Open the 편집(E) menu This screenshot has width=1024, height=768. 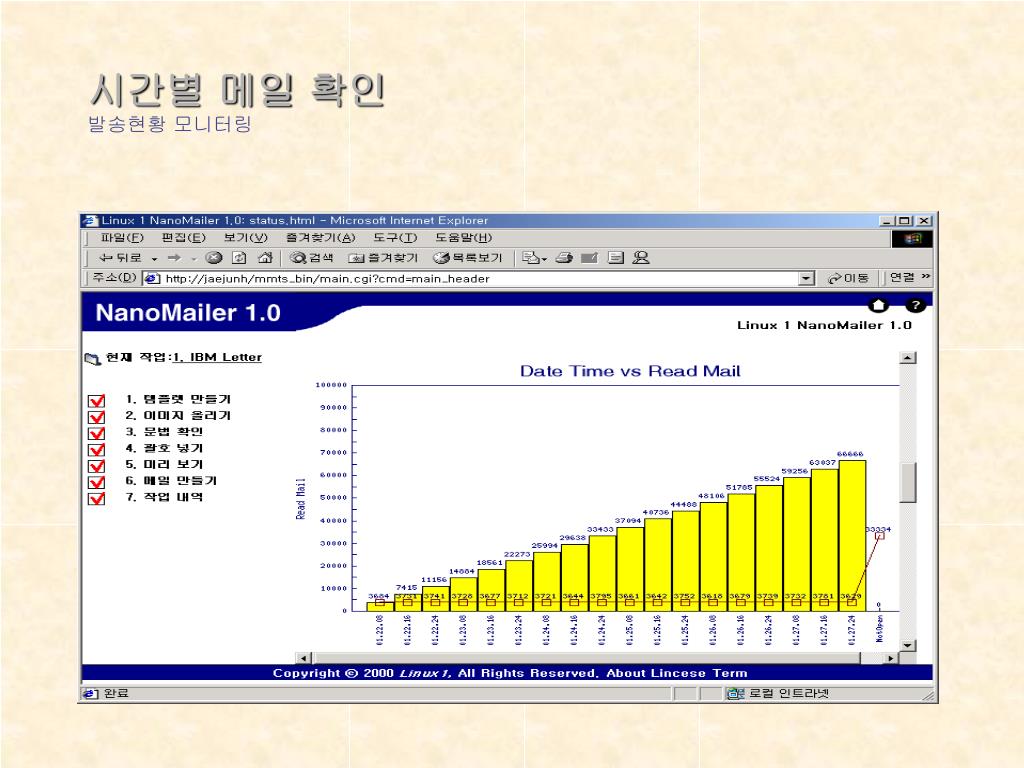click(x=184, y=238)
